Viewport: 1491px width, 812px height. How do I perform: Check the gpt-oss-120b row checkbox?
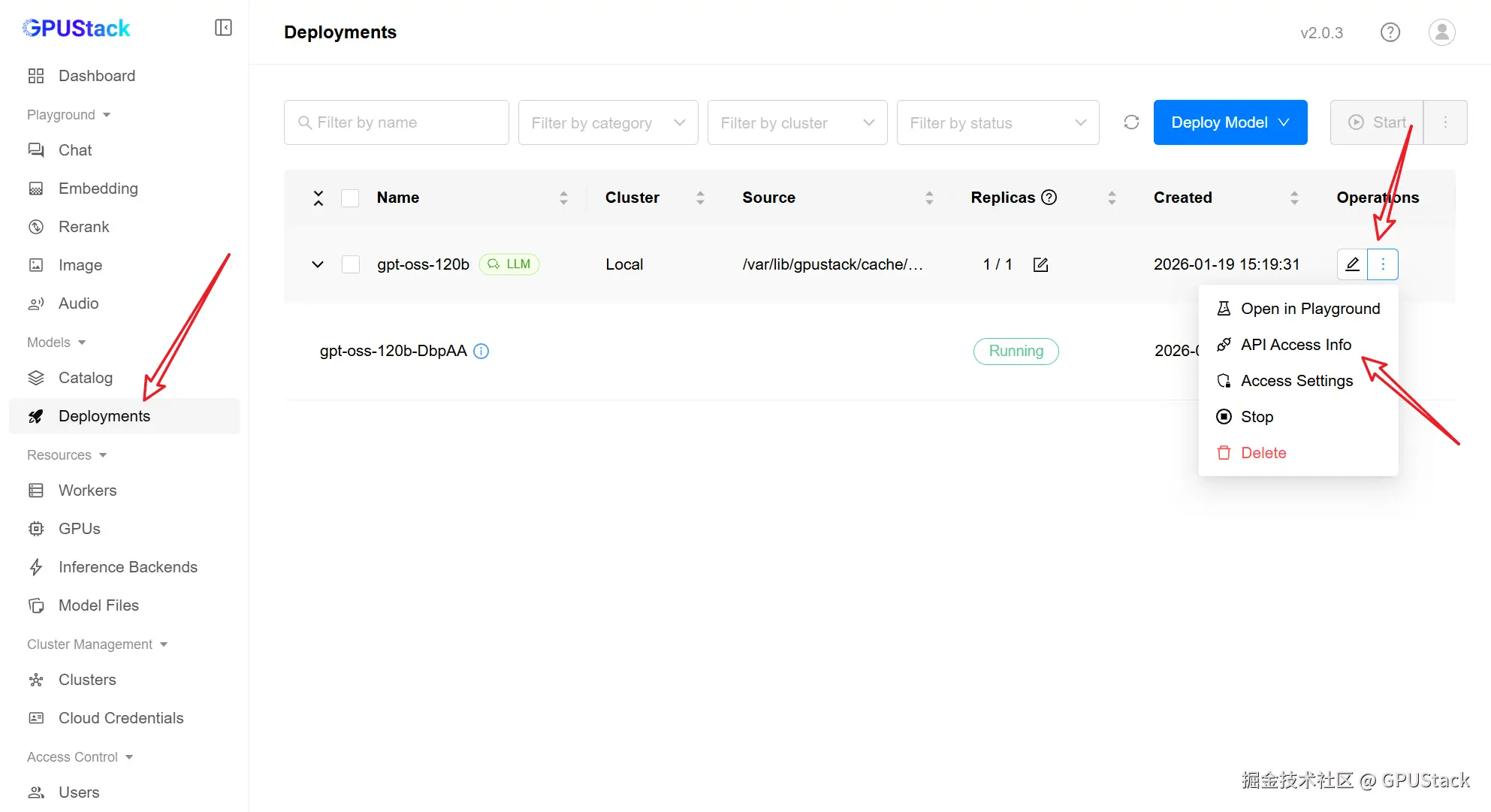(350, 264)
